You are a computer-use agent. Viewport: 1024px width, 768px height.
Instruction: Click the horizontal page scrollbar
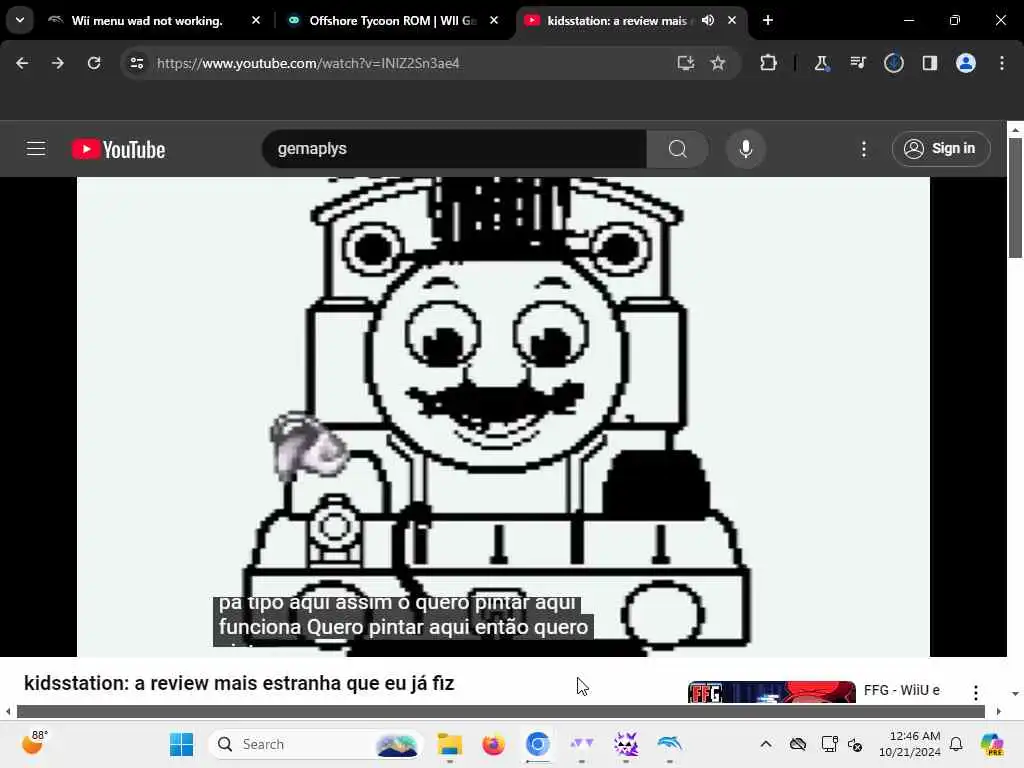pos(500,711)
